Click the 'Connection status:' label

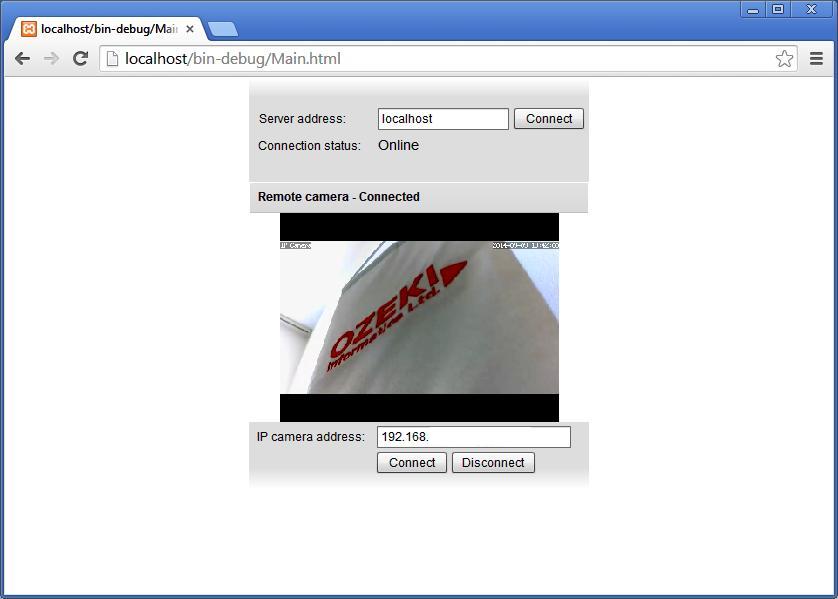click(x=309, y=145)
